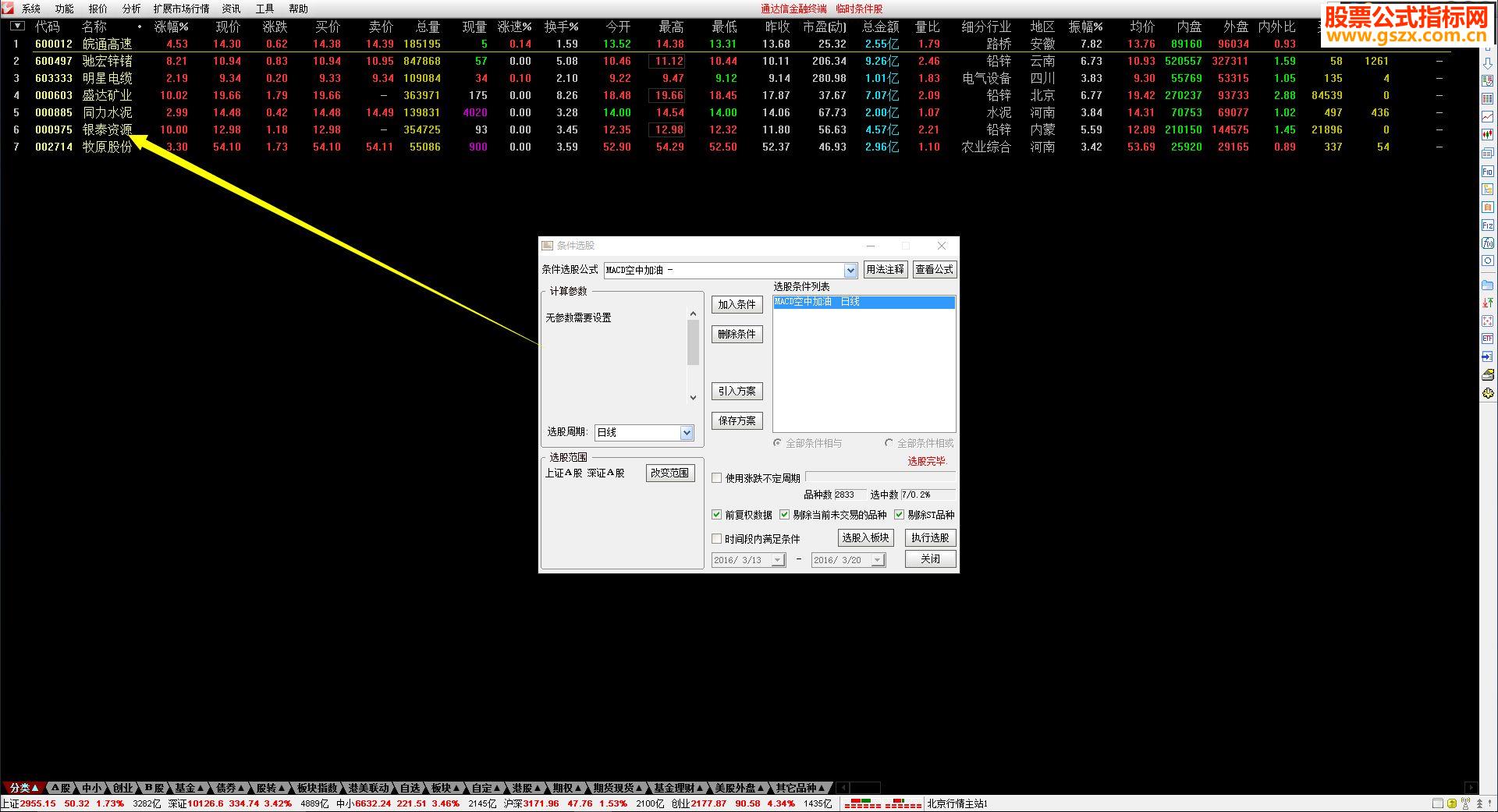Click the 计算参数 vertical scrollbar thumb
Viewport: 1498px width, 812px height.
coord(693,343)
